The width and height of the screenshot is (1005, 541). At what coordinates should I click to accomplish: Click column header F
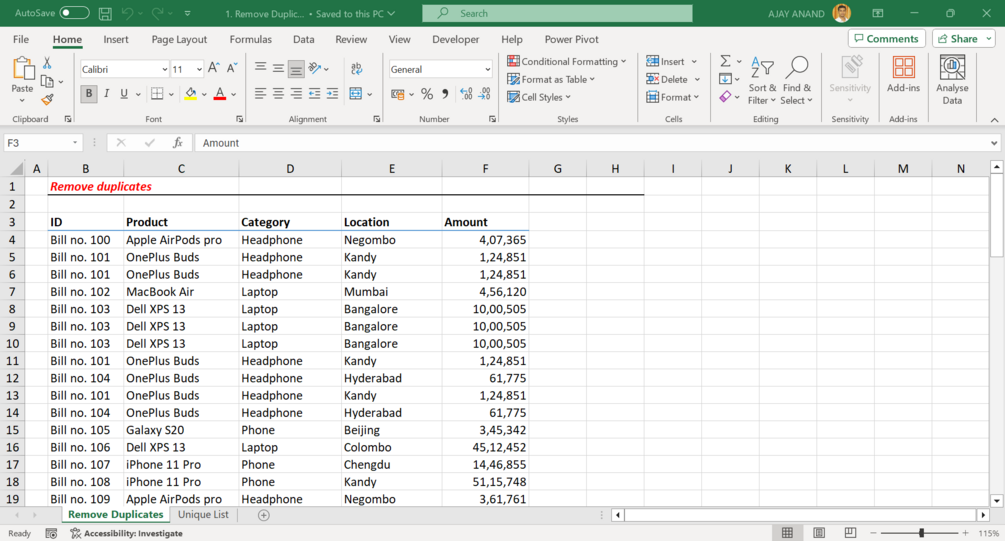485,169
